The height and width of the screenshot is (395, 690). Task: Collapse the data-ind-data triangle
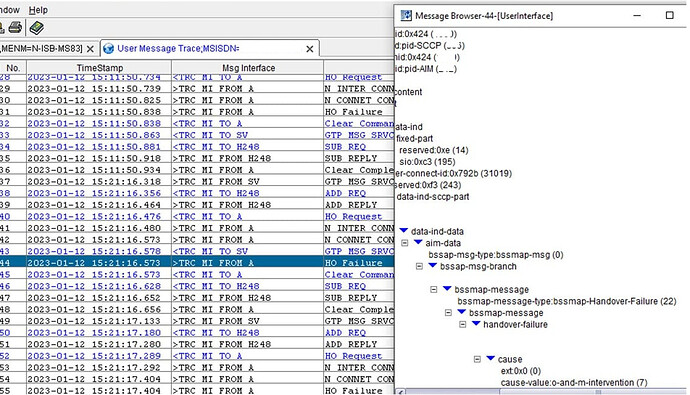pyautogui.click(x=404, y=230)
